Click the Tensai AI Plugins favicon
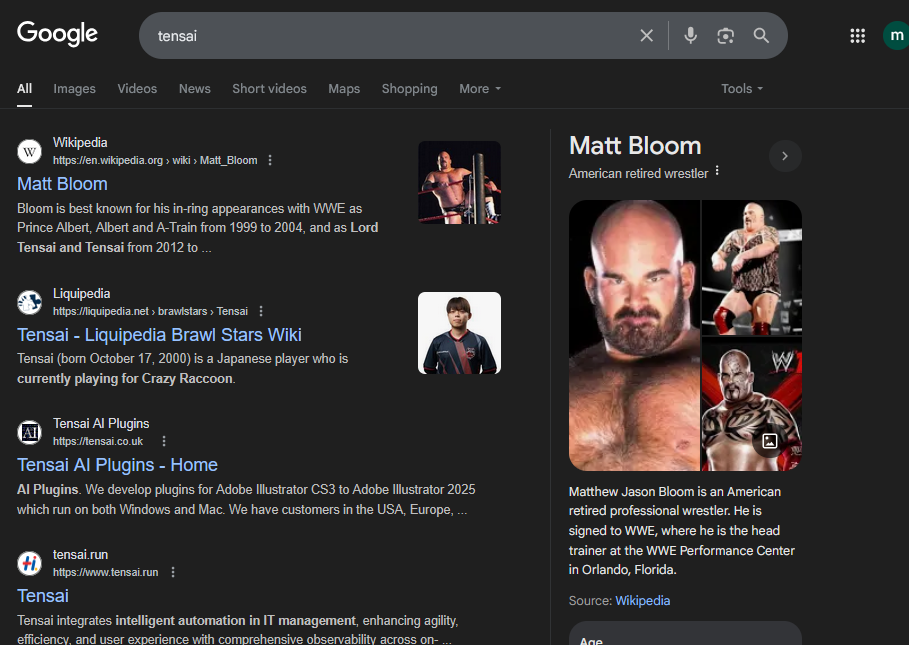The width and height of the screenshot is (909, 645). pos(29,432)
